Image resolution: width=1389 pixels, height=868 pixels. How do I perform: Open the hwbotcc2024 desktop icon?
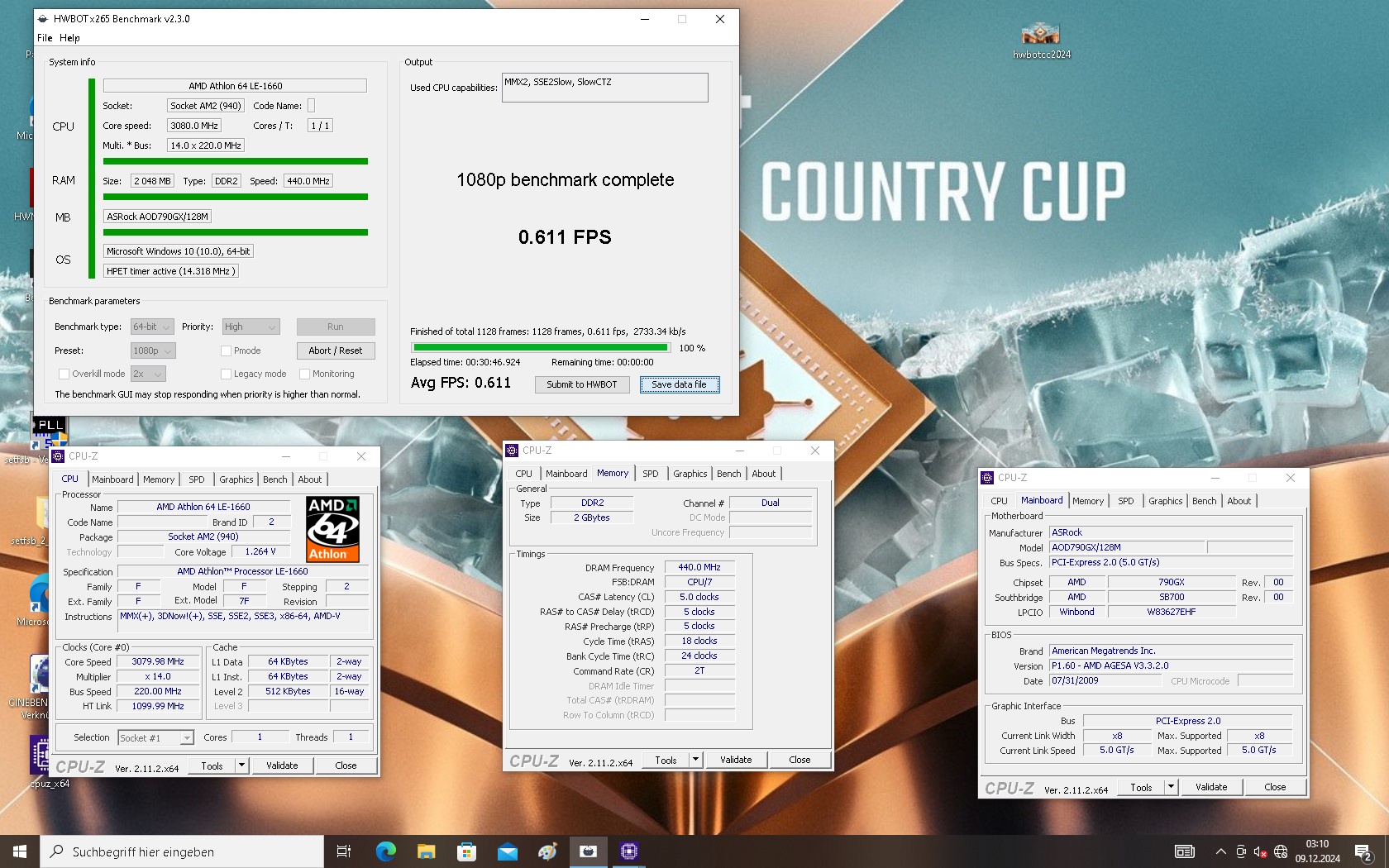click(1041, 40)
